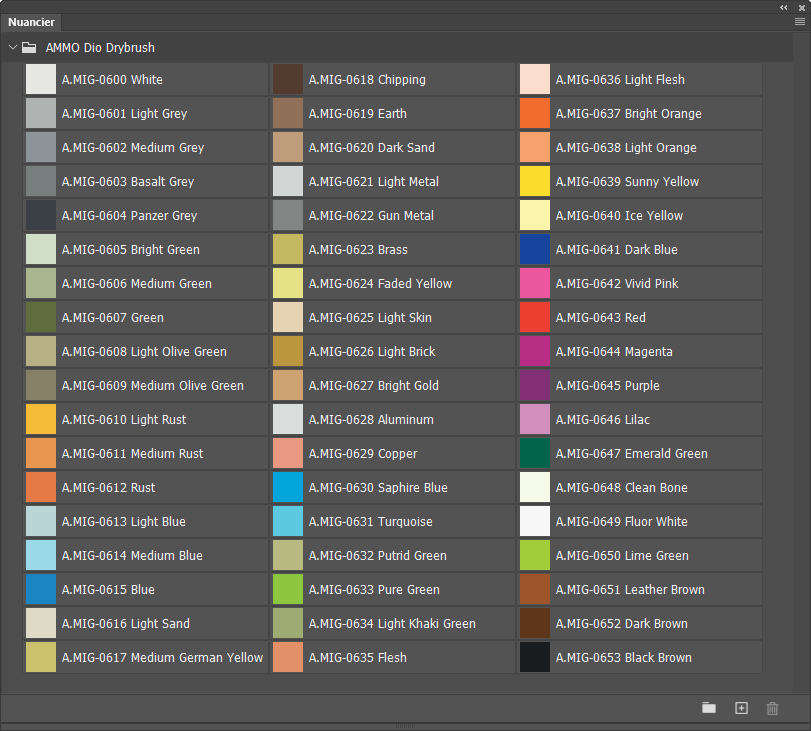The width and height of the screenshot is (811, 731).
Task: Pick the A.MIG-0623 Brass swatch
Action: click(x=288, y=249)
